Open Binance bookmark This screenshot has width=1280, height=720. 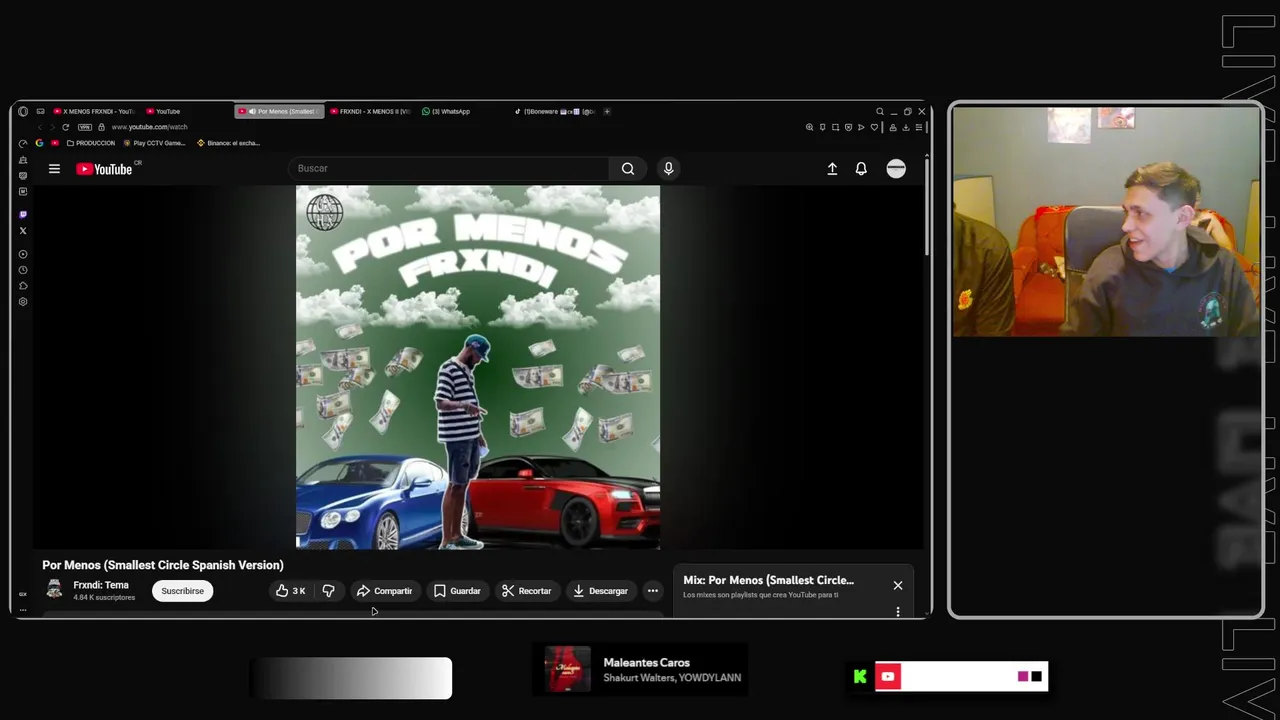(x=228, y=143)
